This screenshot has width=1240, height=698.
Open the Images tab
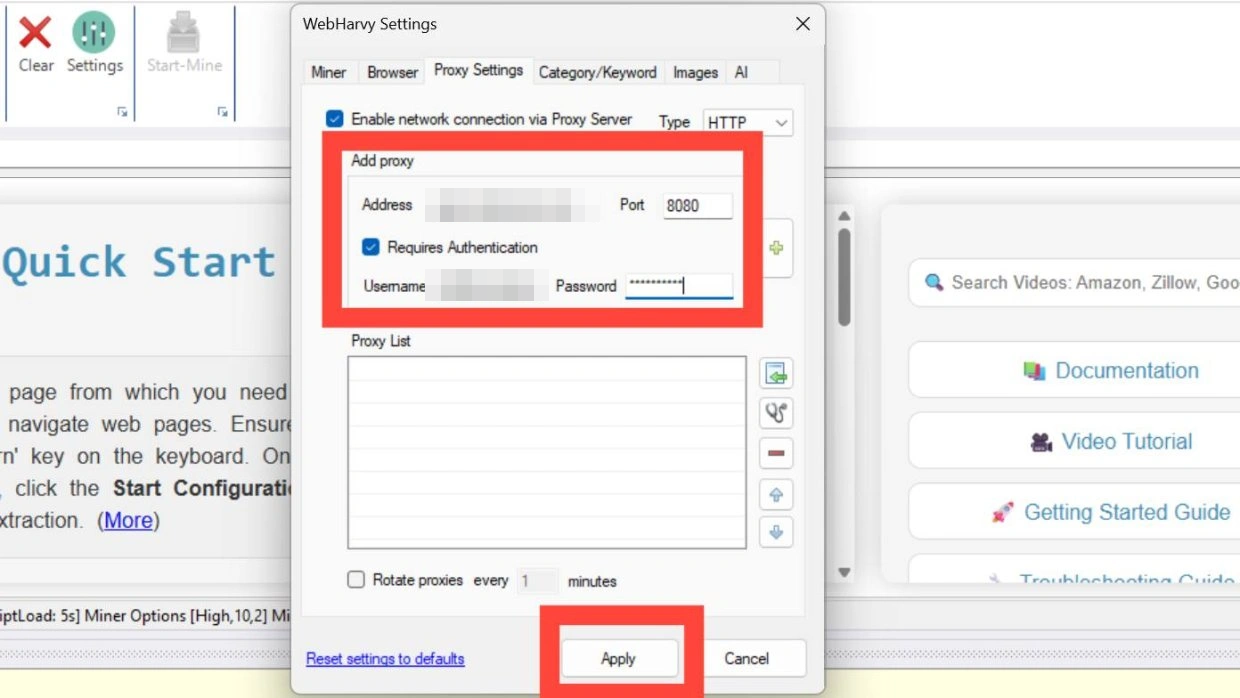tap(695, 72)
